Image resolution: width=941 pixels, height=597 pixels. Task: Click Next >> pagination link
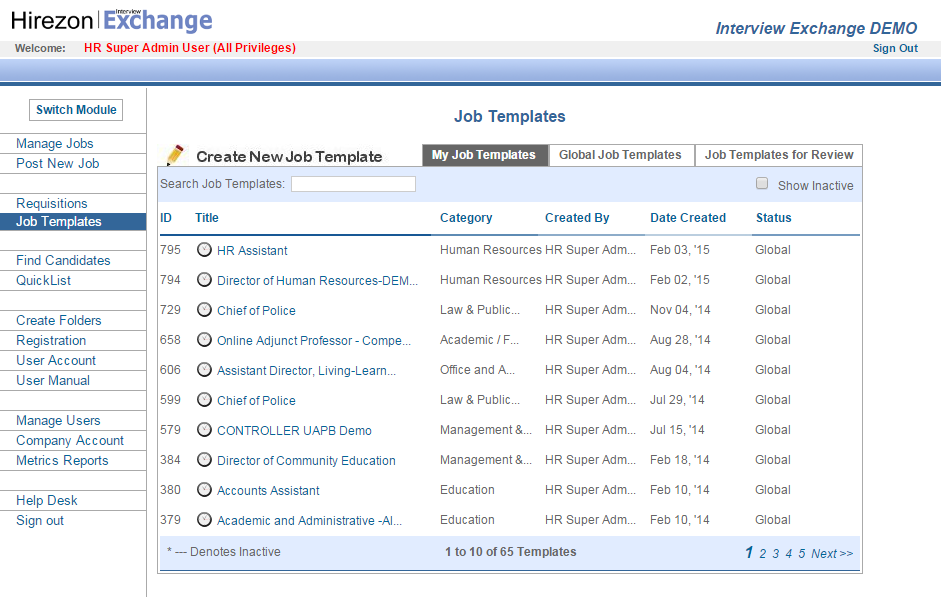(x=832, y=554)
